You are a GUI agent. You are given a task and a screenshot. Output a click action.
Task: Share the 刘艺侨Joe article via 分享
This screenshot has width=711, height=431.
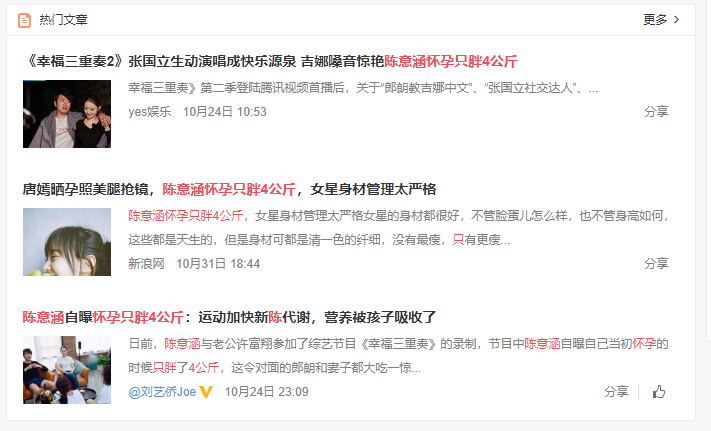click(x=616, y=392)
